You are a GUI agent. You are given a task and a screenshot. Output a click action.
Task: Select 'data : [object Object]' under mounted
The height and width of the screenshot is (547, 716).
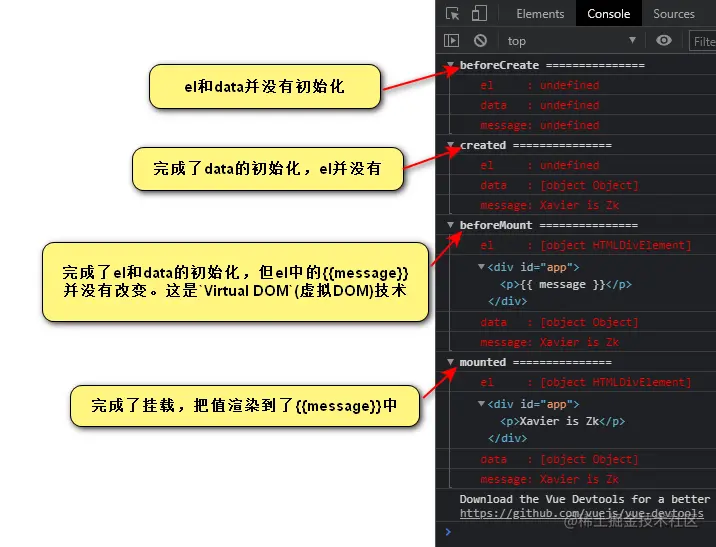tap(559, 459)
